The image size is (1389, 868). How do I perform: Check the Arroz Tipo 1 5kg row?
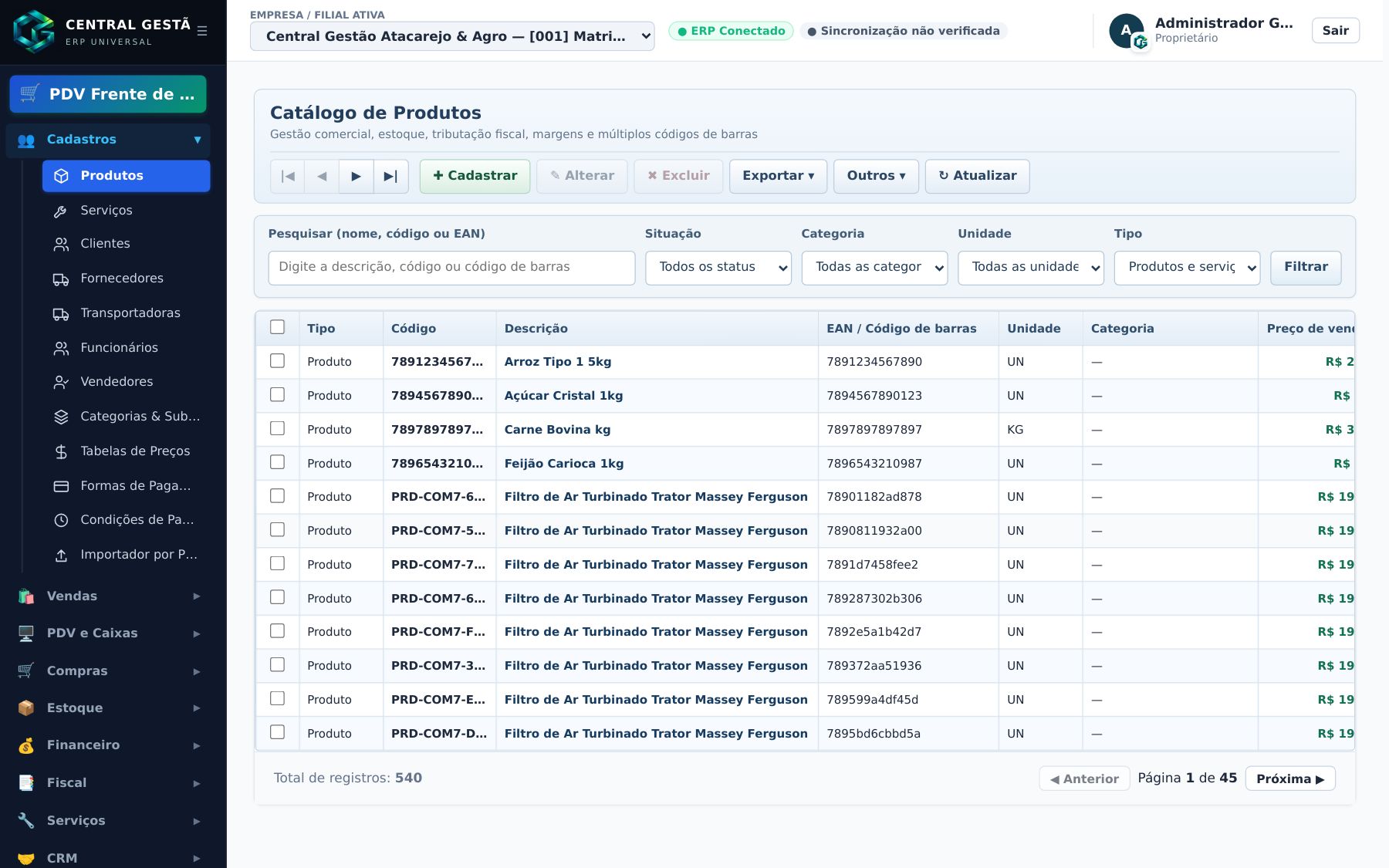click(x=278, y=361)
